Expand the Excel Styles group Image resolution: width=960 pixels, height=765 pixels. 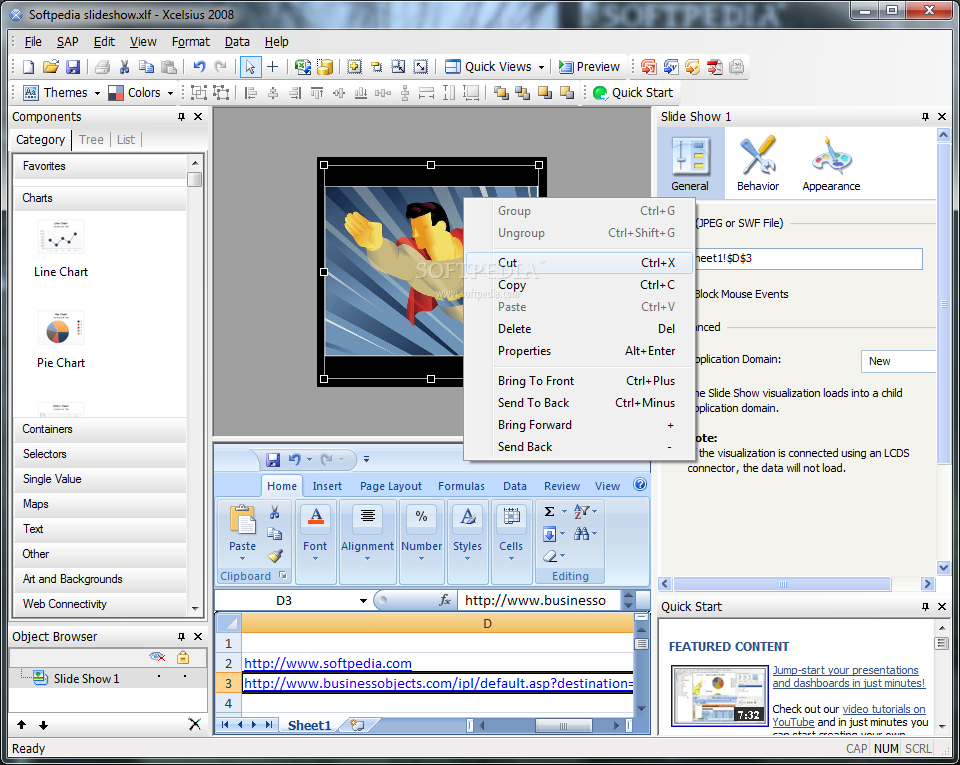pyautogui.click(x=467, y=558)
